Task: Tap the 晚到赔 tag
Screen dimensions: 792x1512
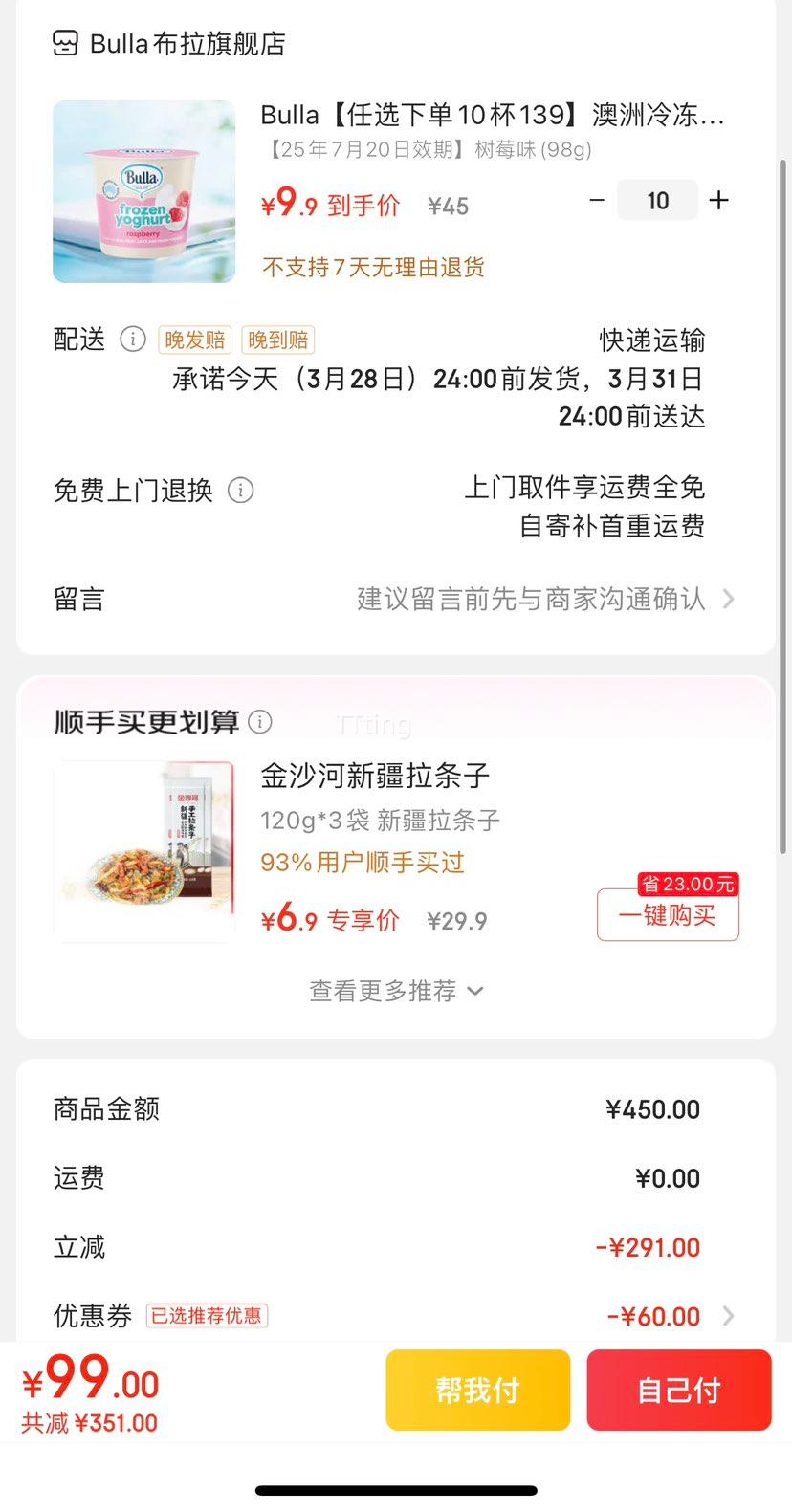Action: (x=277, y=340)
